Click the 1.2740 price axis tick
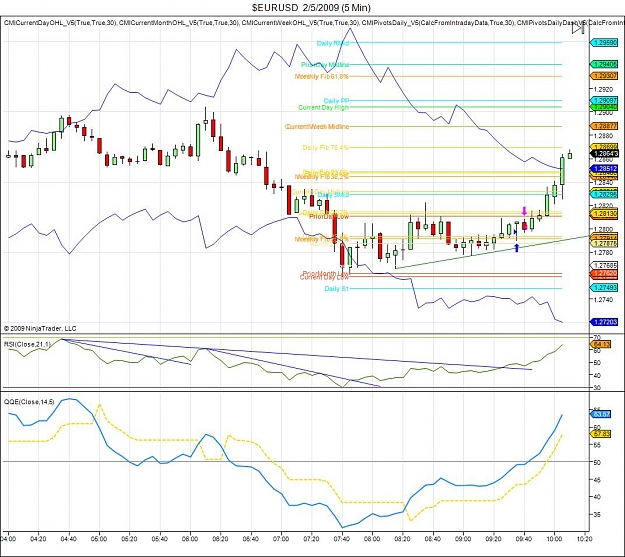 click(603, 299)
